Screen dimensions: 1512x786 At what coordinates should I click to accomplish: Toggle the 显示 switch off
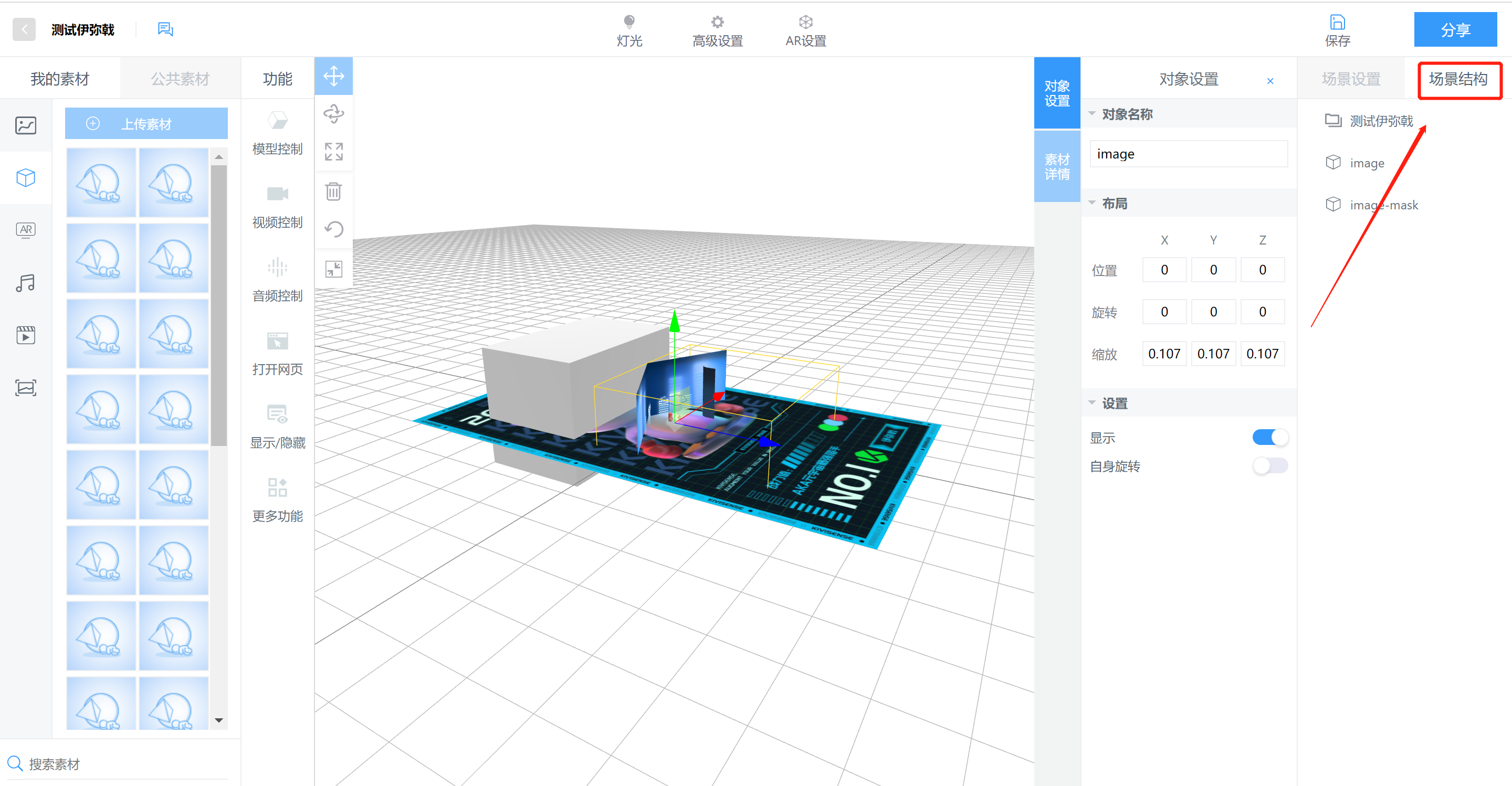(1269, 438)
